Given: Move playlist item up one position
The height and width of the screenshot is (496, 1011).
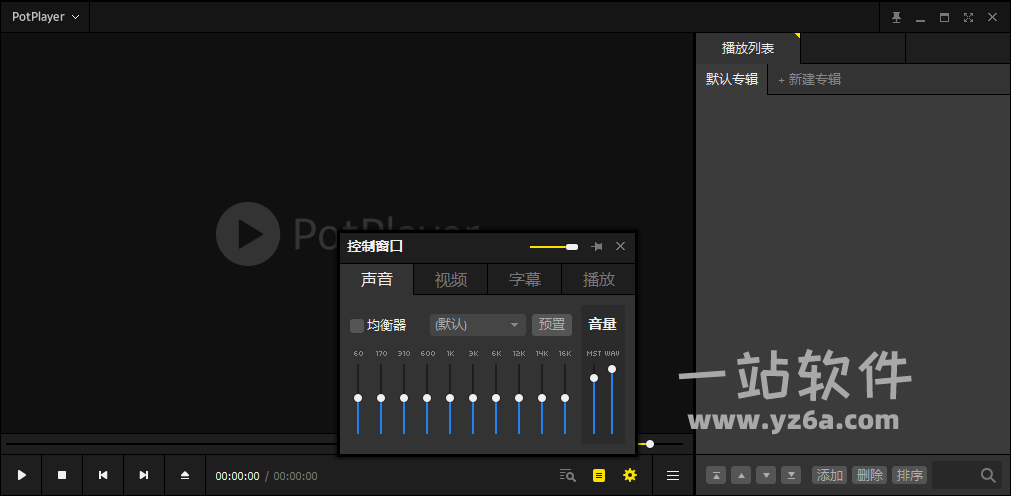Looking at the screenshot, I should pyautogui.click(x=741, y=475).
